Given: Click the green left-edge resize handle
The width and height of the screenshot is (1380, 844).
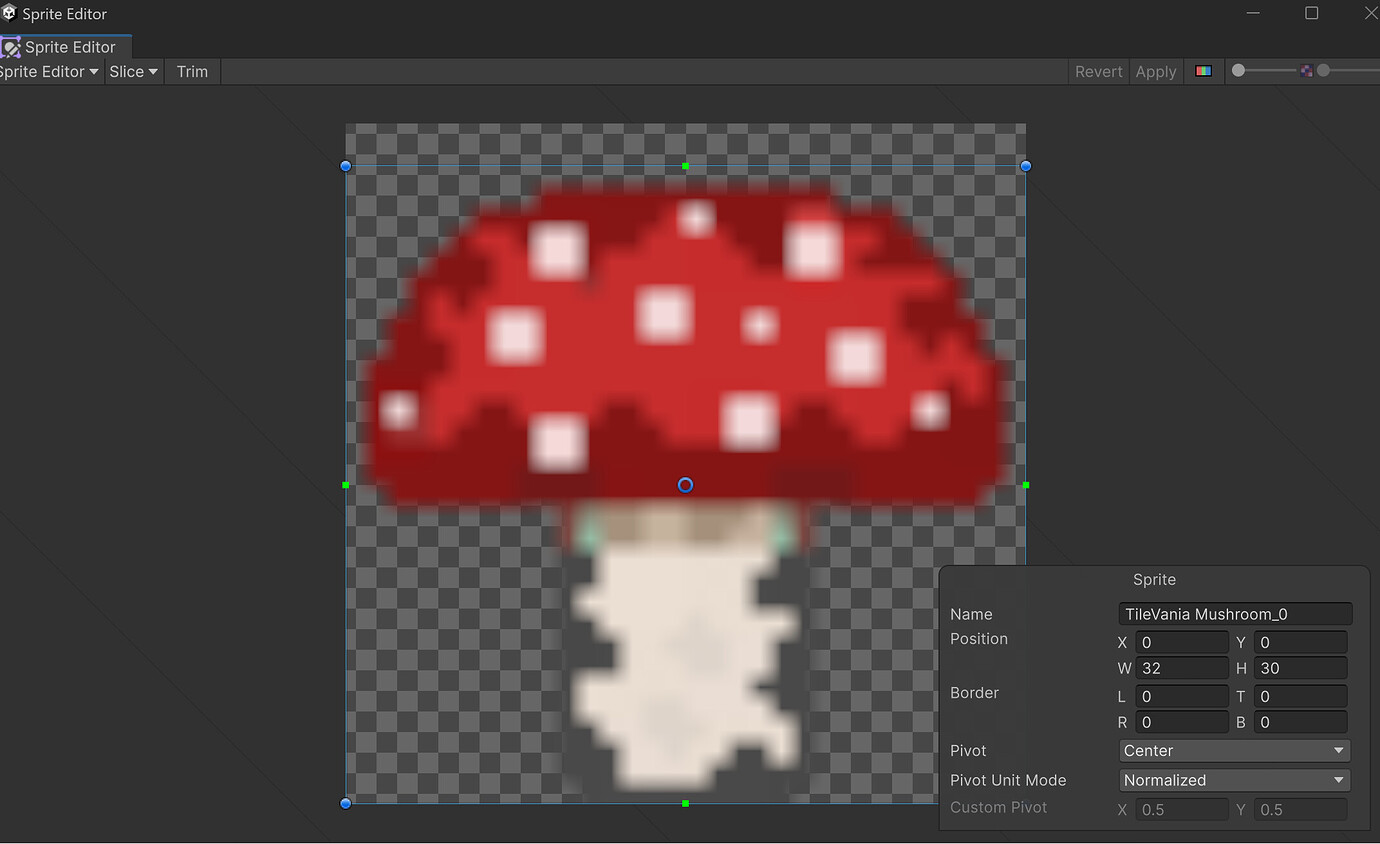Looking at the screenshot, I should coord(345,485).
